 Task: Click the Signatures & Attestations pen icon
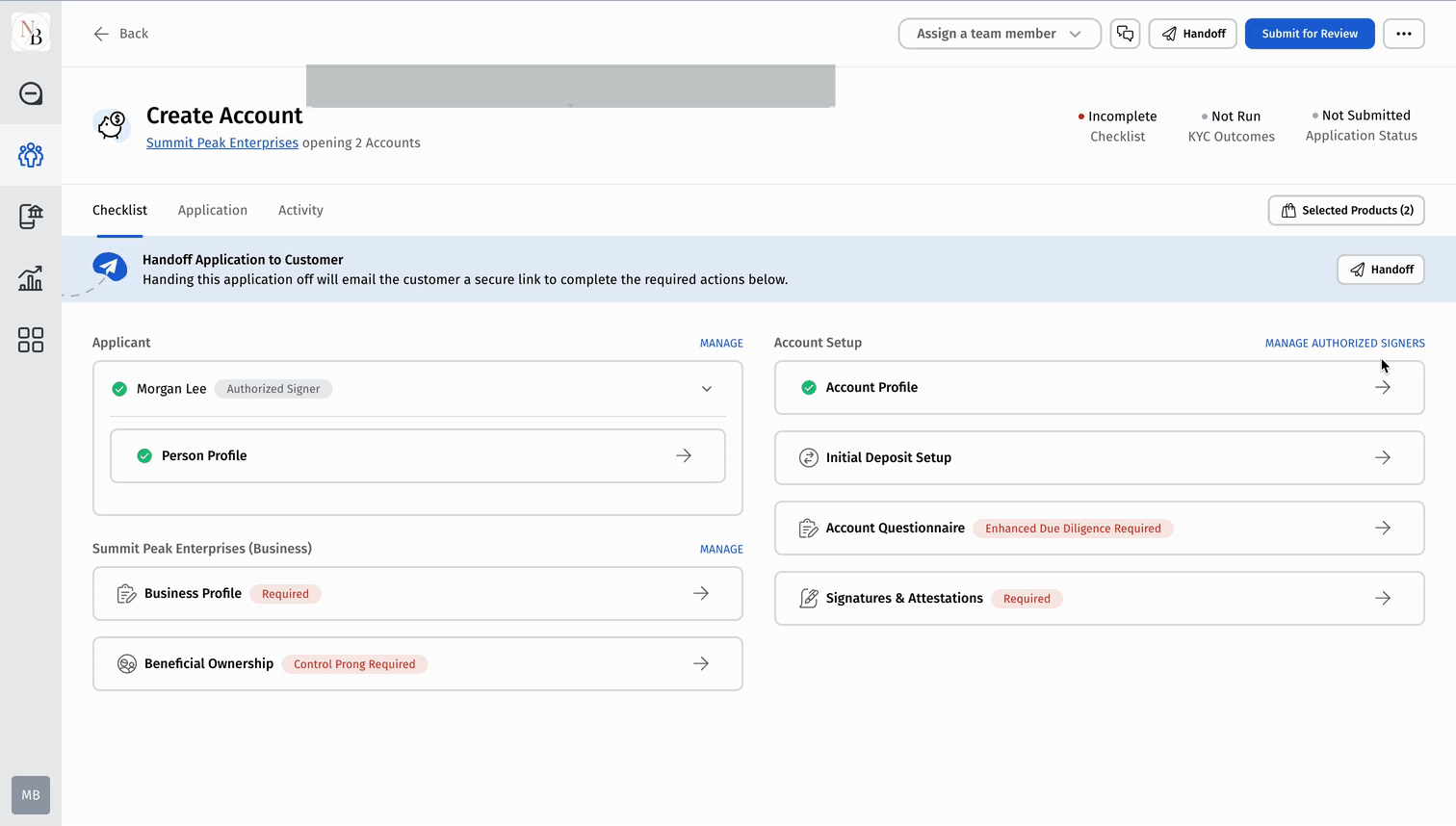click(x=809, y=599)
